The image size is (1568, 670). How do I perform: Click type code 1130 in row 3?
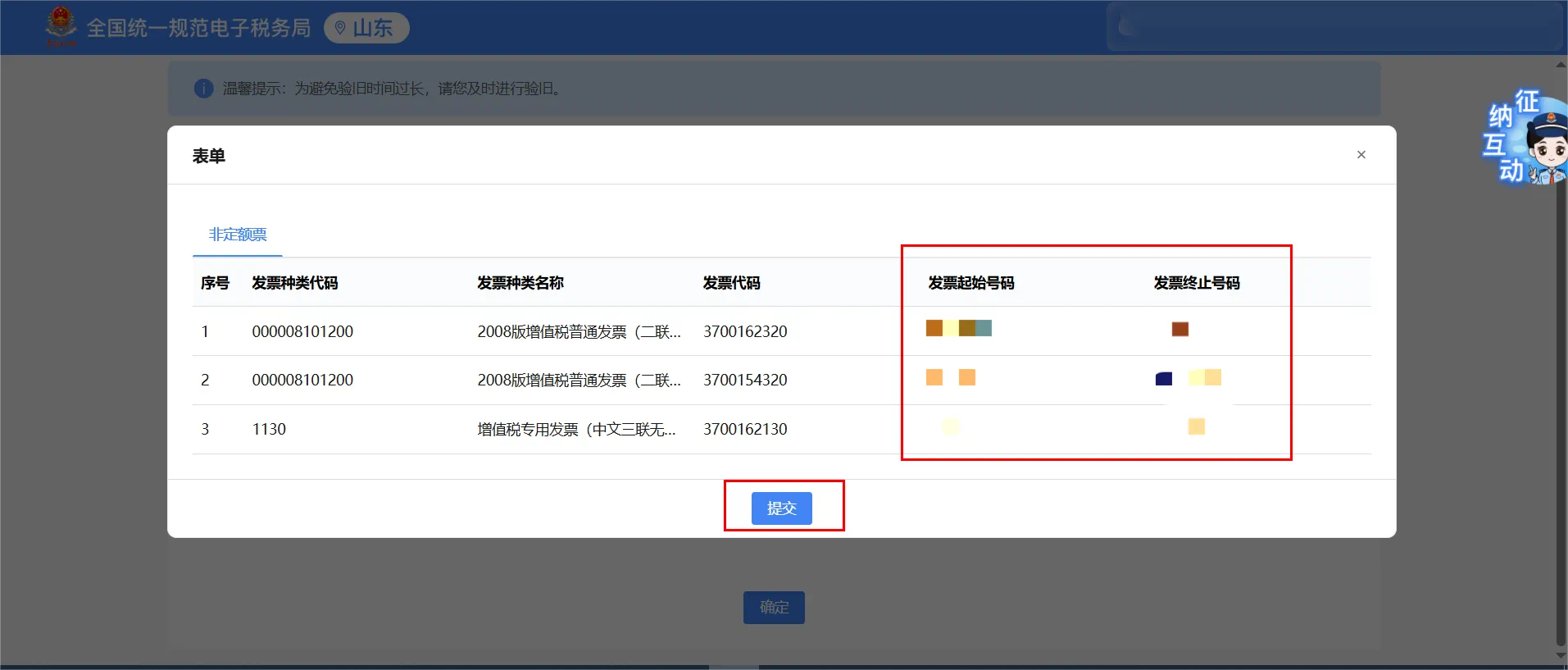[x=269, y=429]
